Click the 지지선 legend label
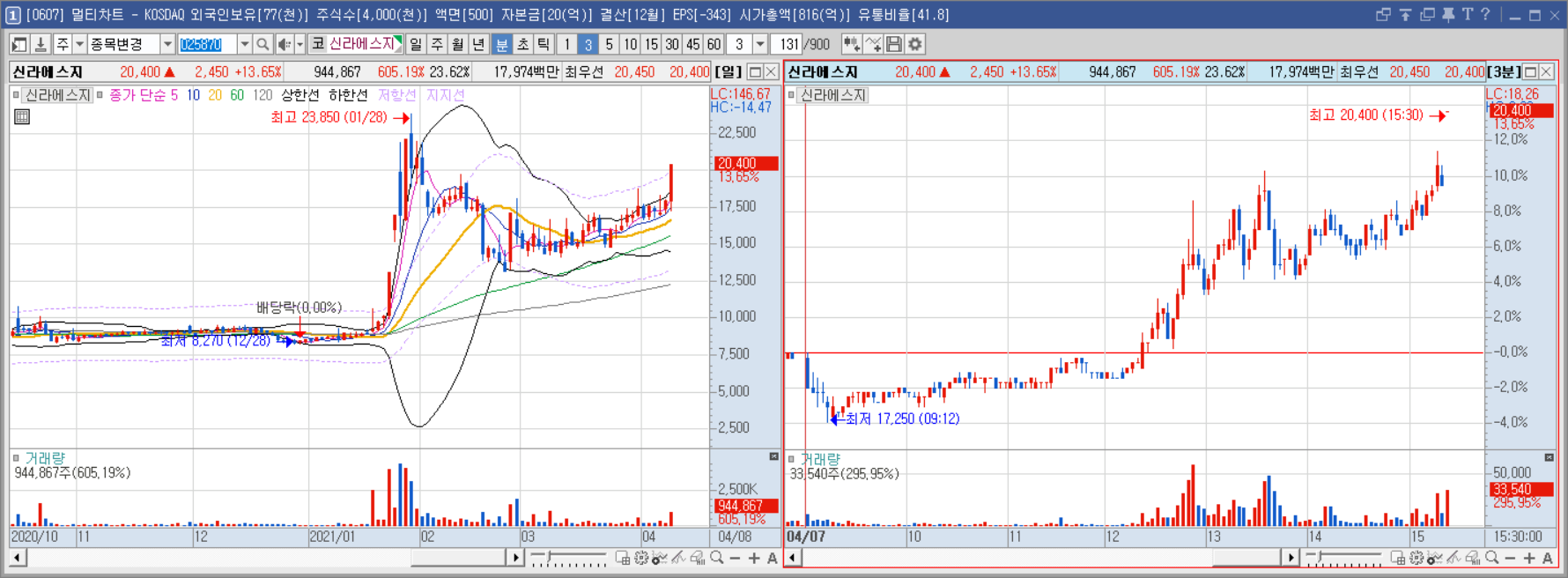Viewport: 1568px width, 578px height. pyautogui.click(x=445, y=95)
